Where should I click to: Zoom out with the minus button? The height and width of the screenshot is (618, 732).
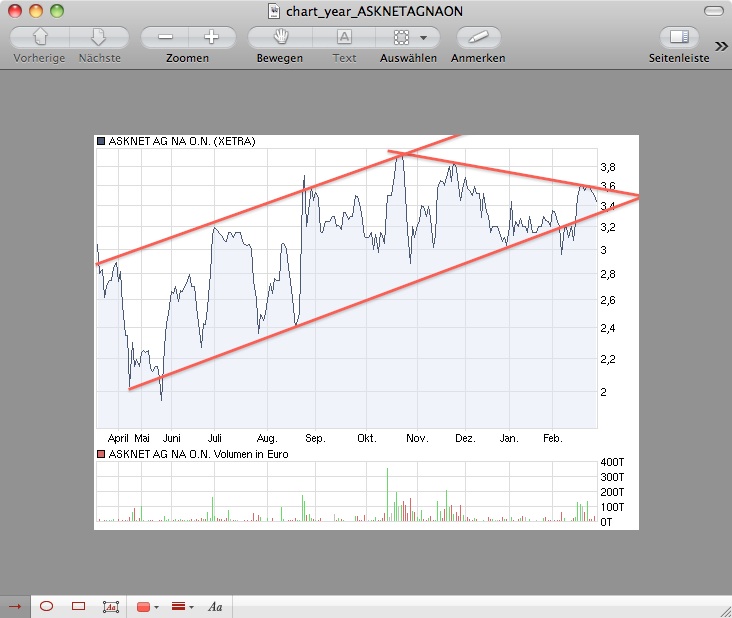(165, 37)
